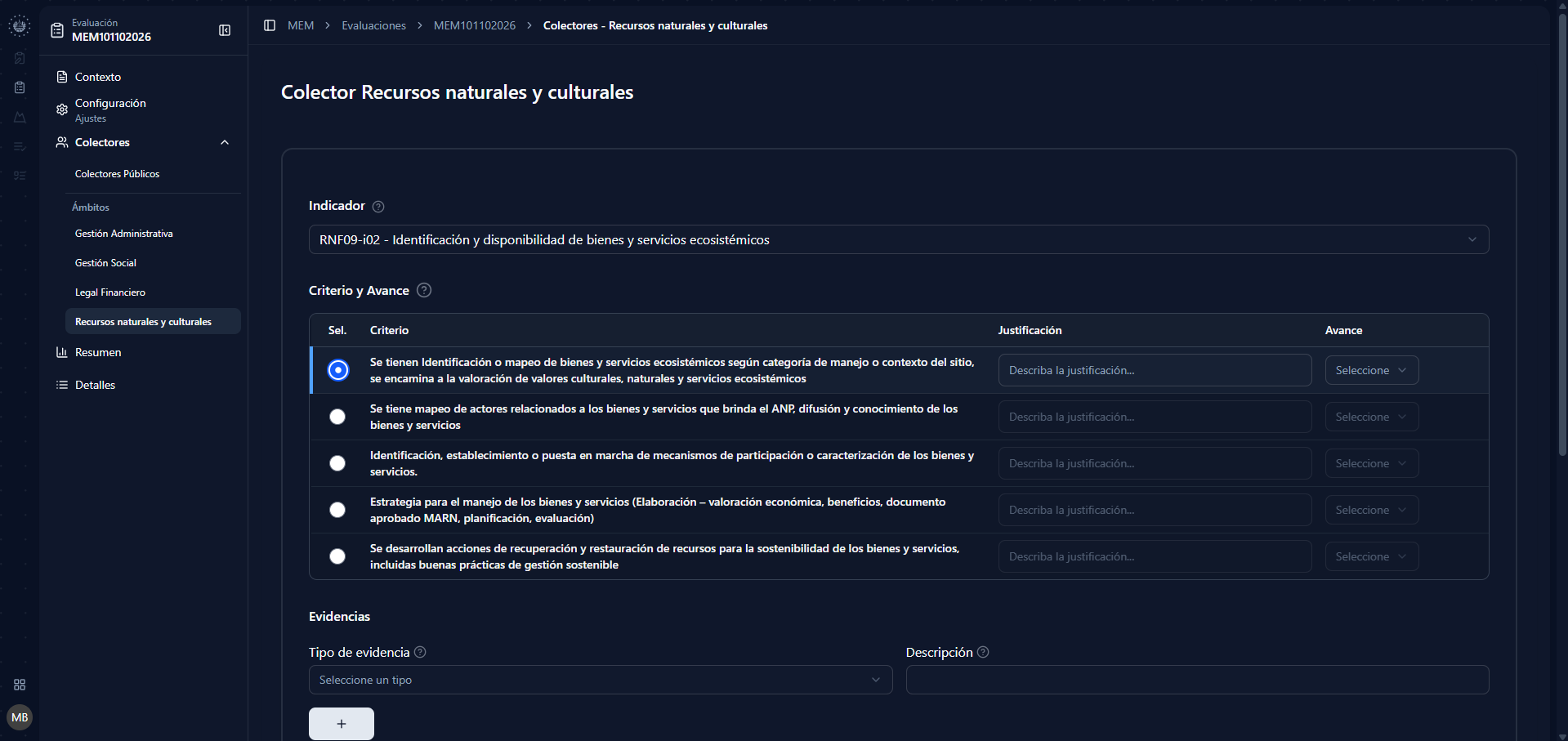Open Avance dropdown for 'Estrategia para el manejo' row

coord(1372,510)
